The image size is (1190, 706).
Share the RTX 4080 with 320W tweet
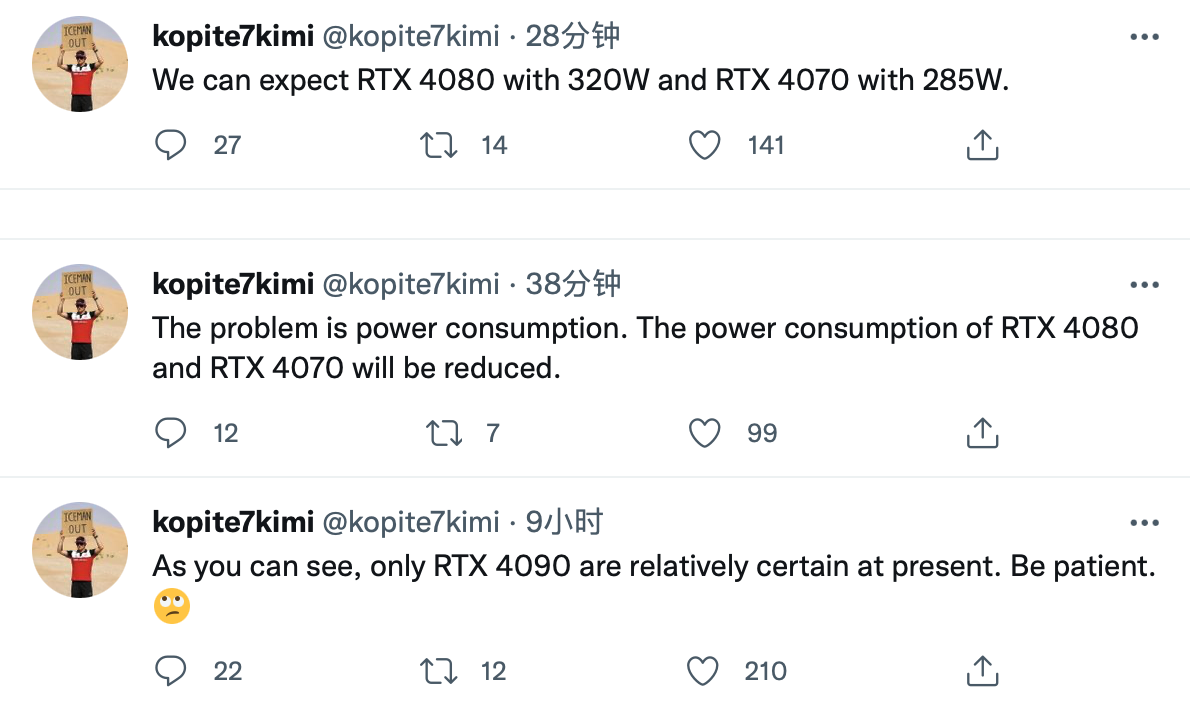coord(982,144)
